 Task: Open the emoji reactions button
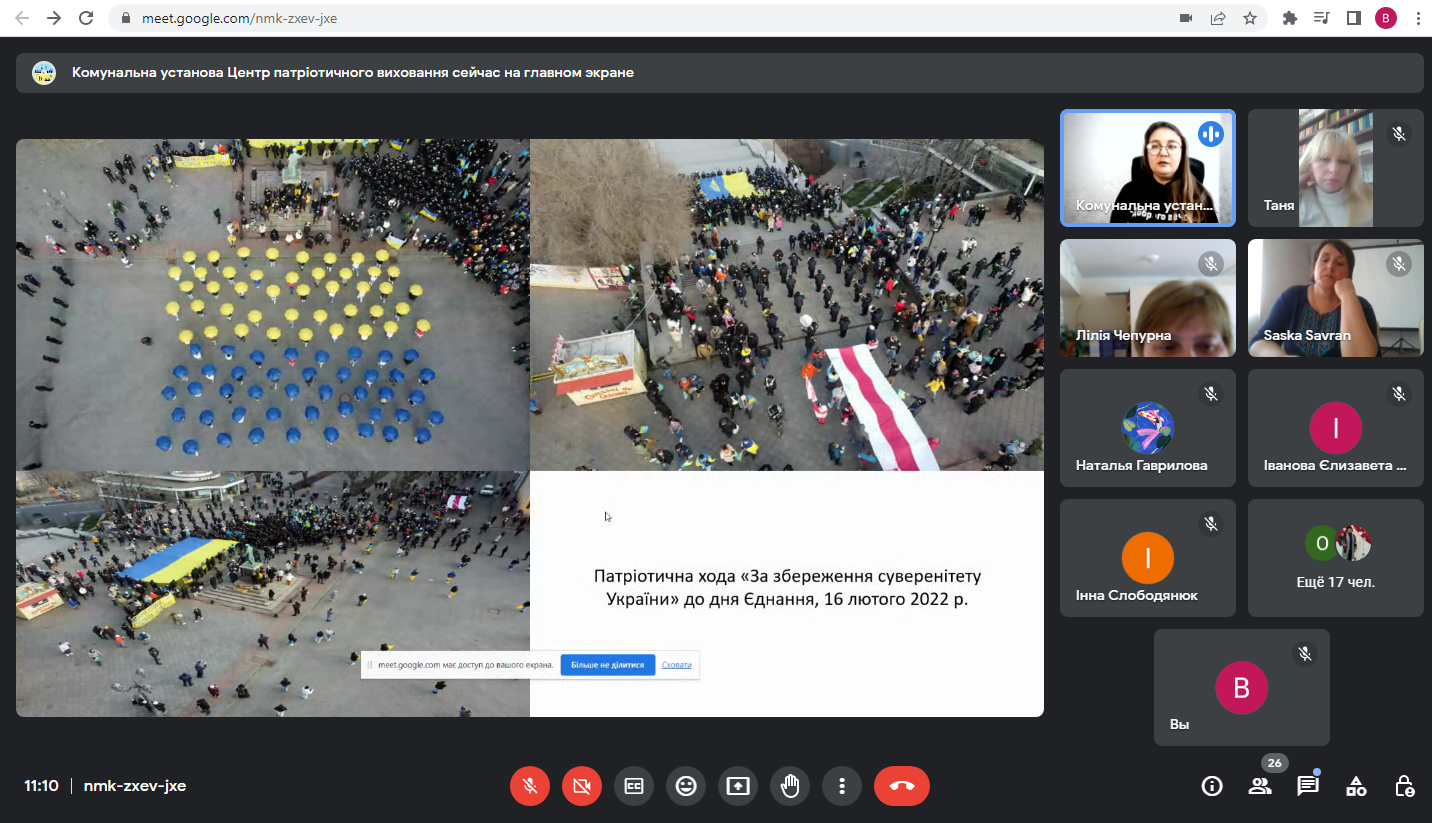tap(686, 786)
